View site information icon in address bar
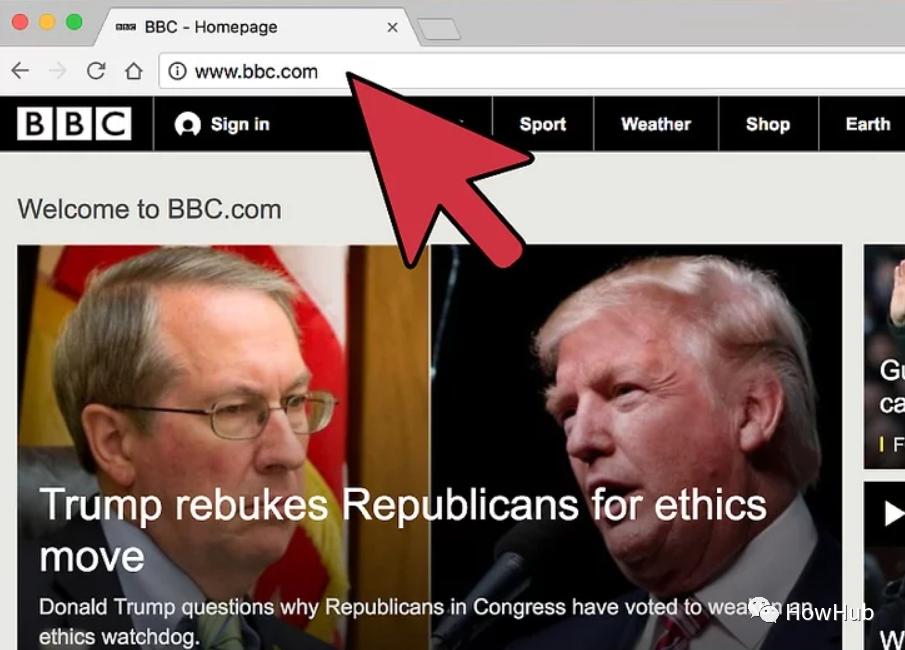905x650 pixels. [177, 71]
